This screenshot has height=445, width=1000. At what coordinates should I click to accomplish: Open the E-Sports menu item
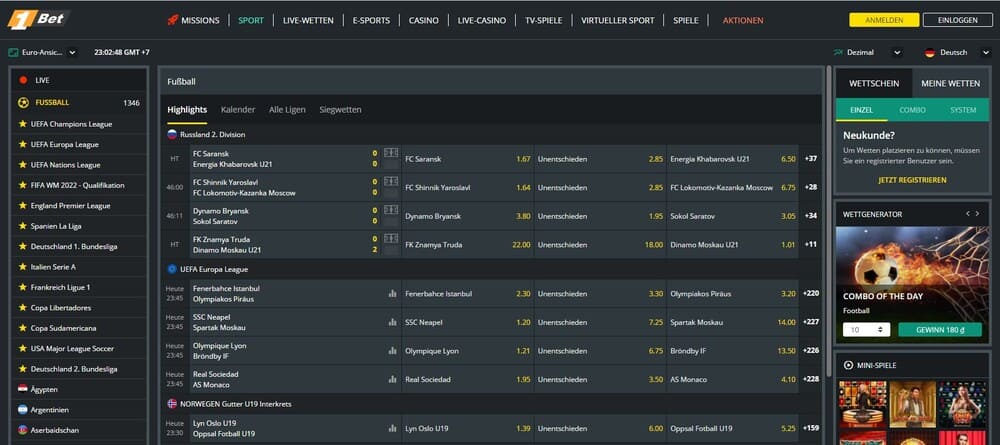tap(371, 20)
